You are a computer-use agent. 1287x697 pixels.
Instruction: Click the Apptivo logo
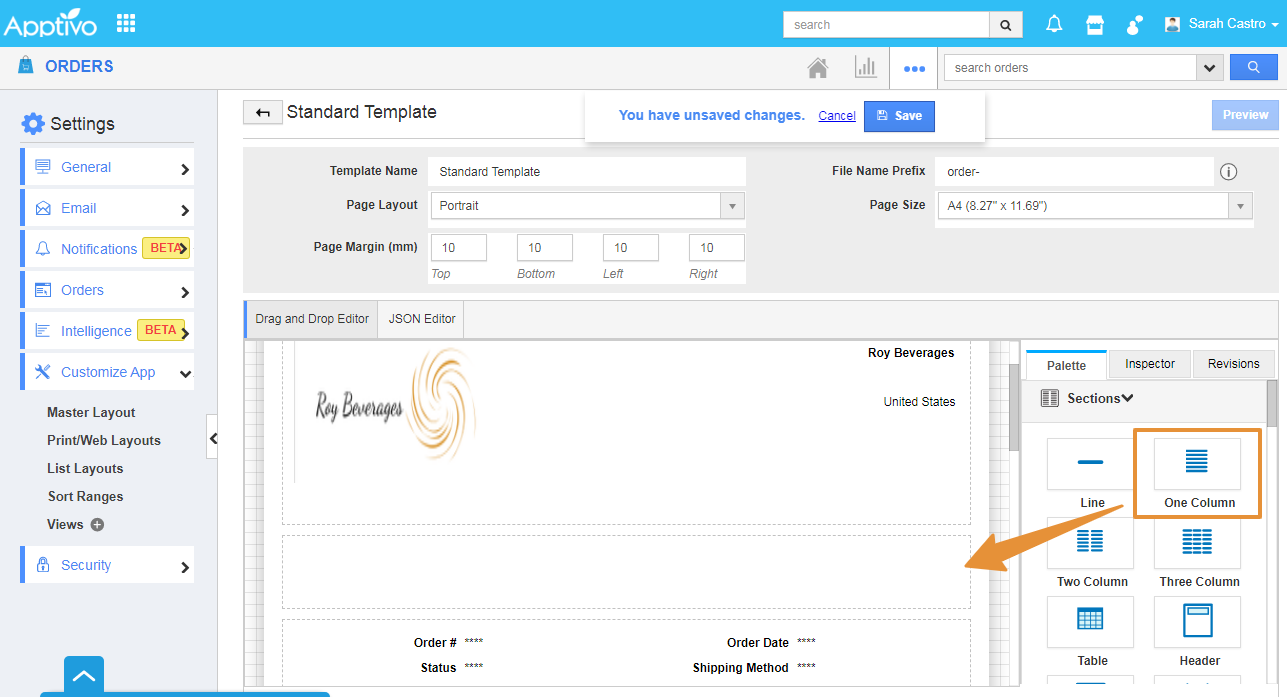pyautogui.click(x=52, y=24)
